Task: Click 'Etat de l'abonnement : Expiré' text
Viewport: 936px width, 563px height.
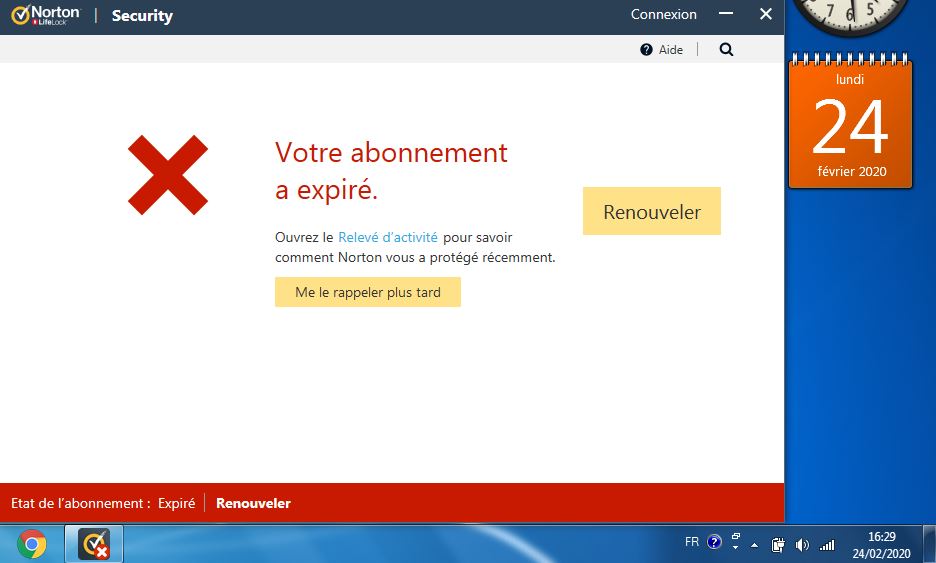Action: coord(103,503)
